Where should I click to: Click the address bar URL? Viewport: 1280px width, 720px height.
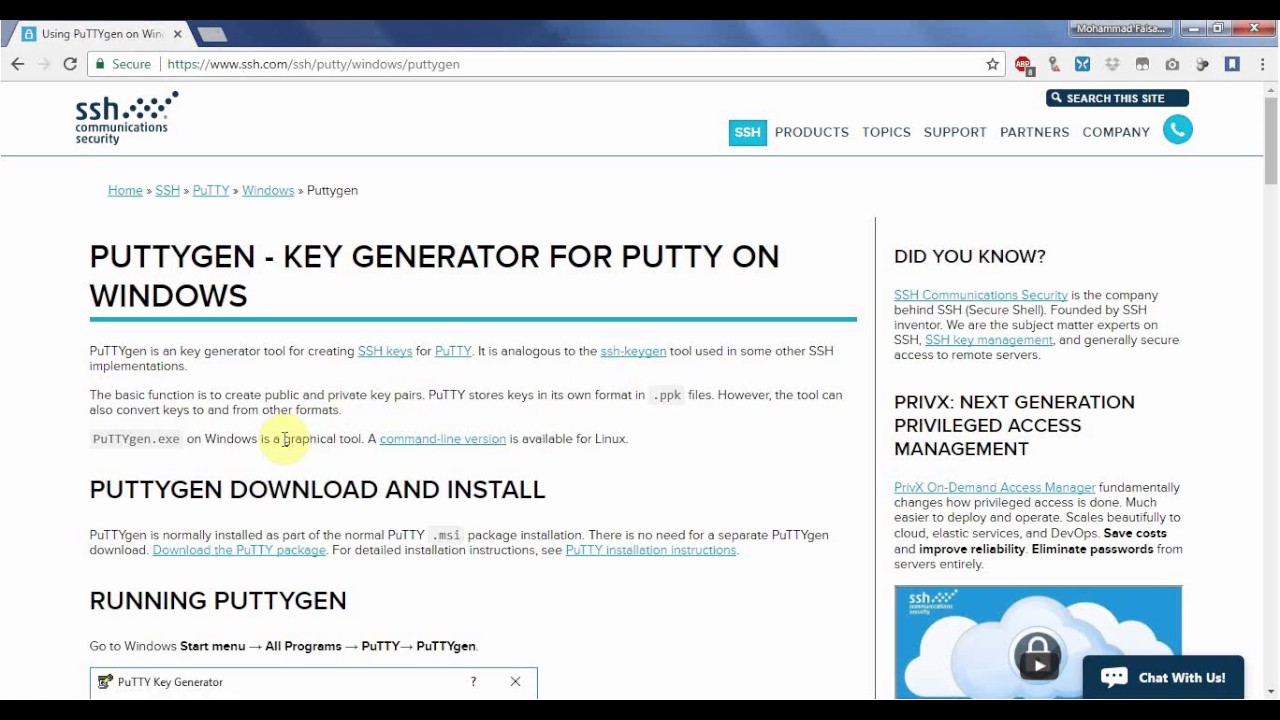[x=314, y=64]
